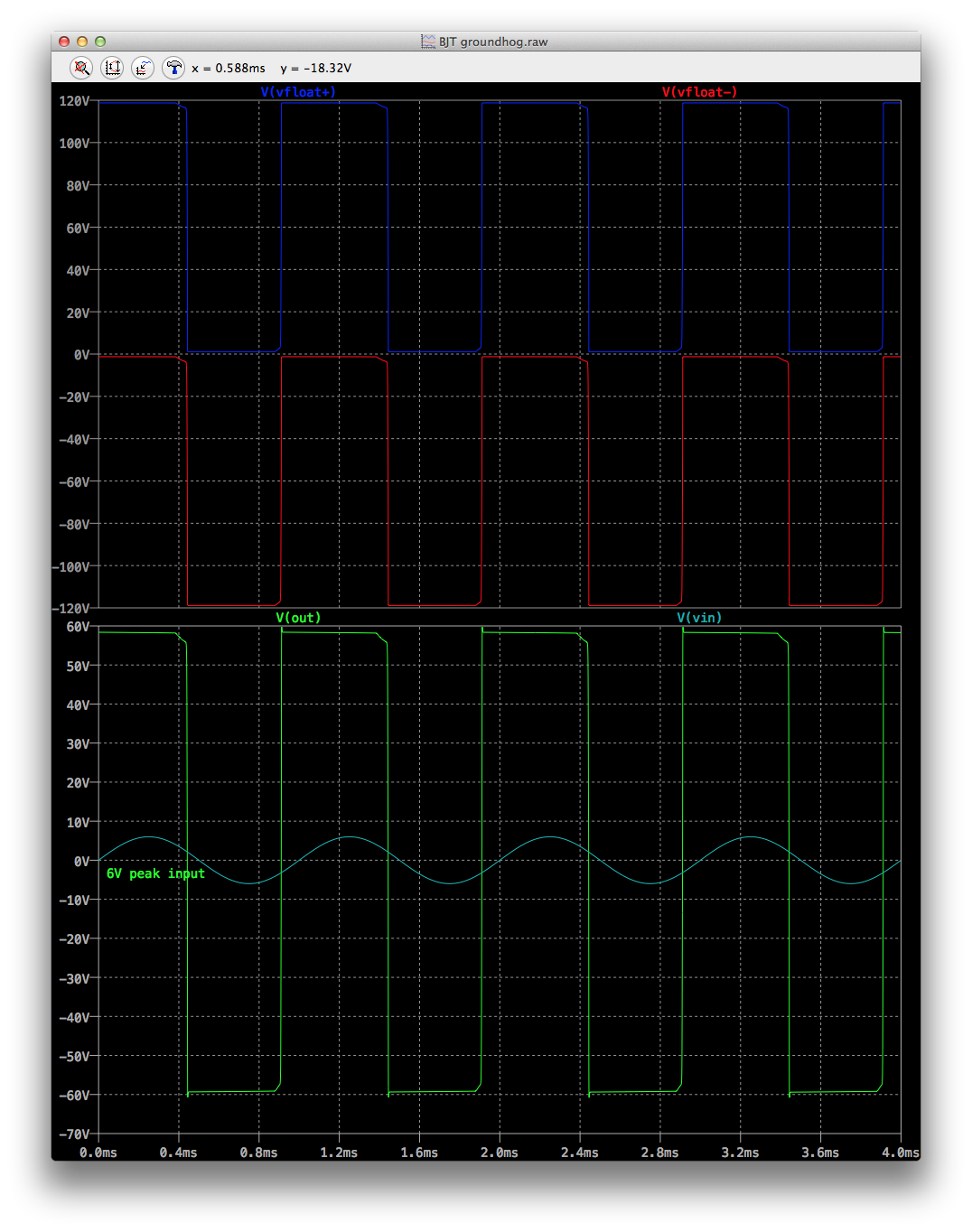972x1232 pixels.
Task: Click the BJT groundhog.raw window title
Action: point(493,42)
